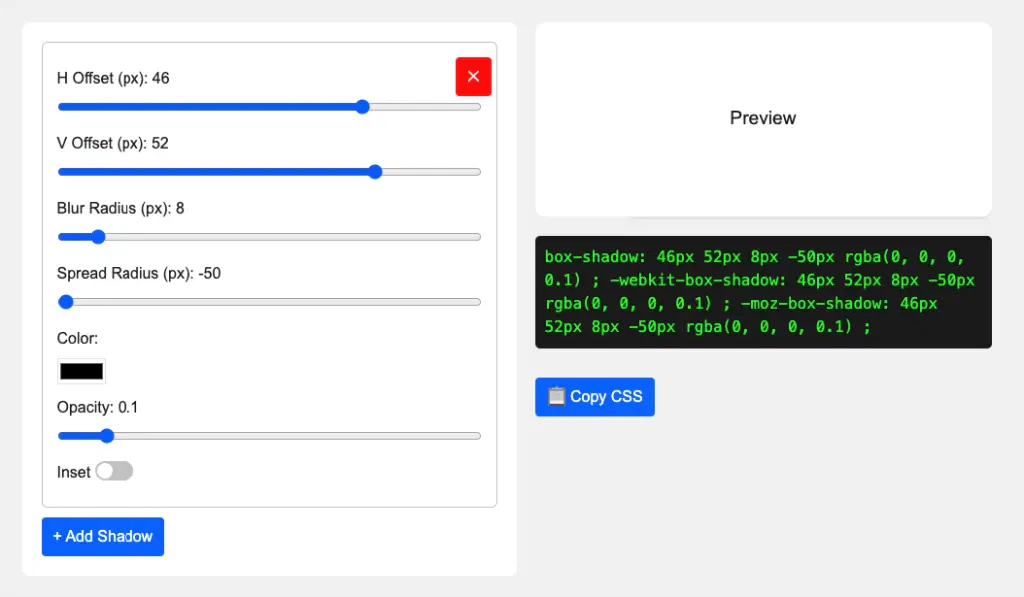
Task: Click the 'Opacity: 0.1' label
Action: pyautogui.click(x=98, y=407)
